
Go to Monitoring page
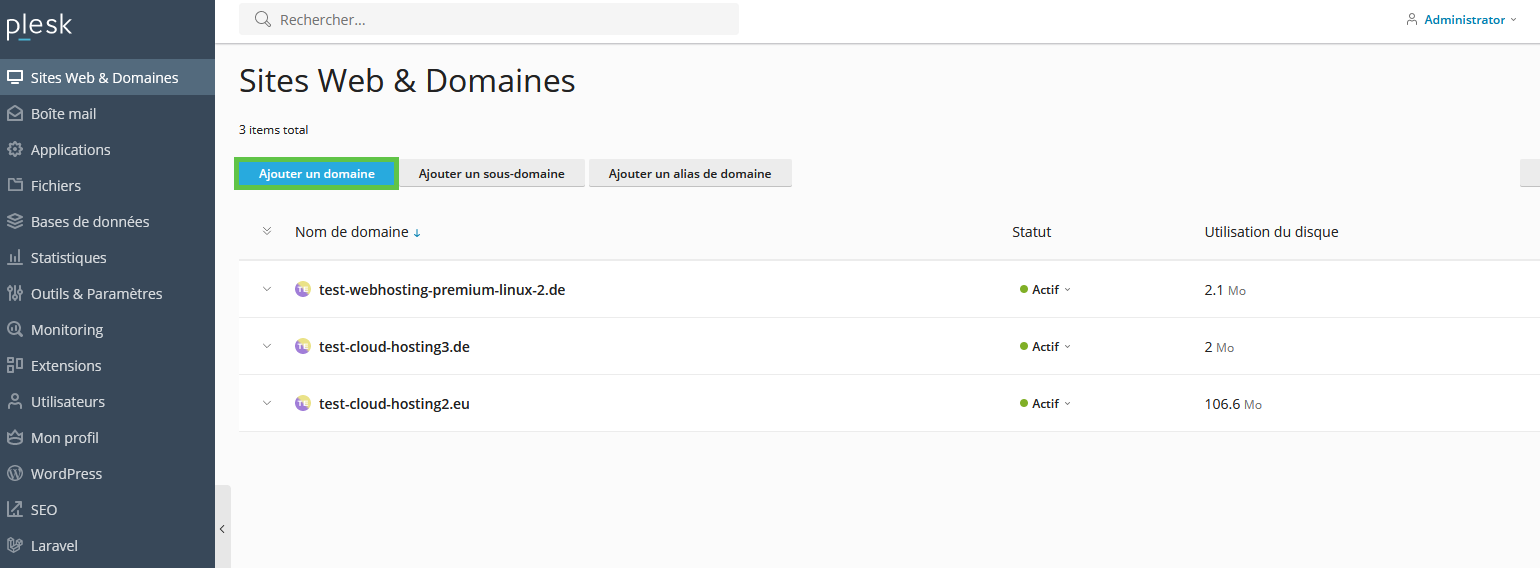pyautogui.click(x=107, y=329)
